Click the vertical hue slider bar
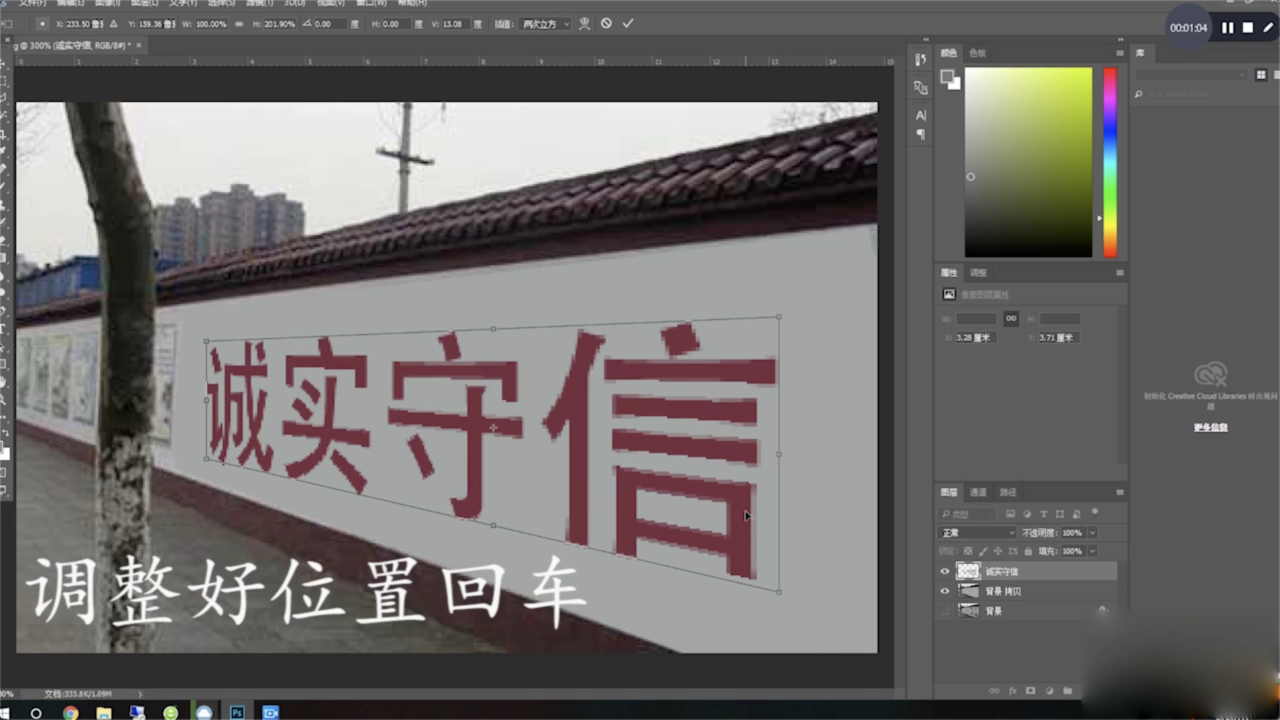1280x720 pixels. pyautogui.click(x=1110, y=162)
